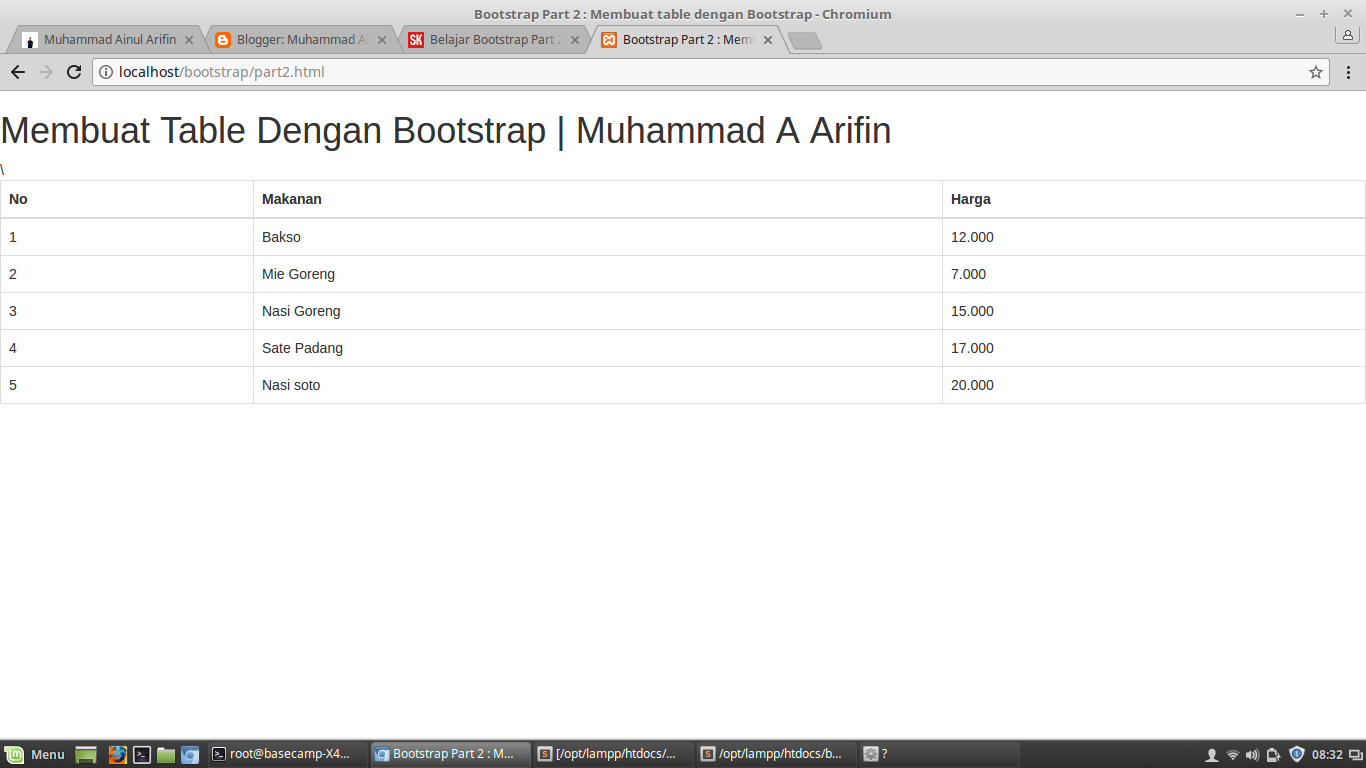The height and width of the screenshot is (768, 1366).
Task: Switch to the Blogger tab
Action: [295, 40]
